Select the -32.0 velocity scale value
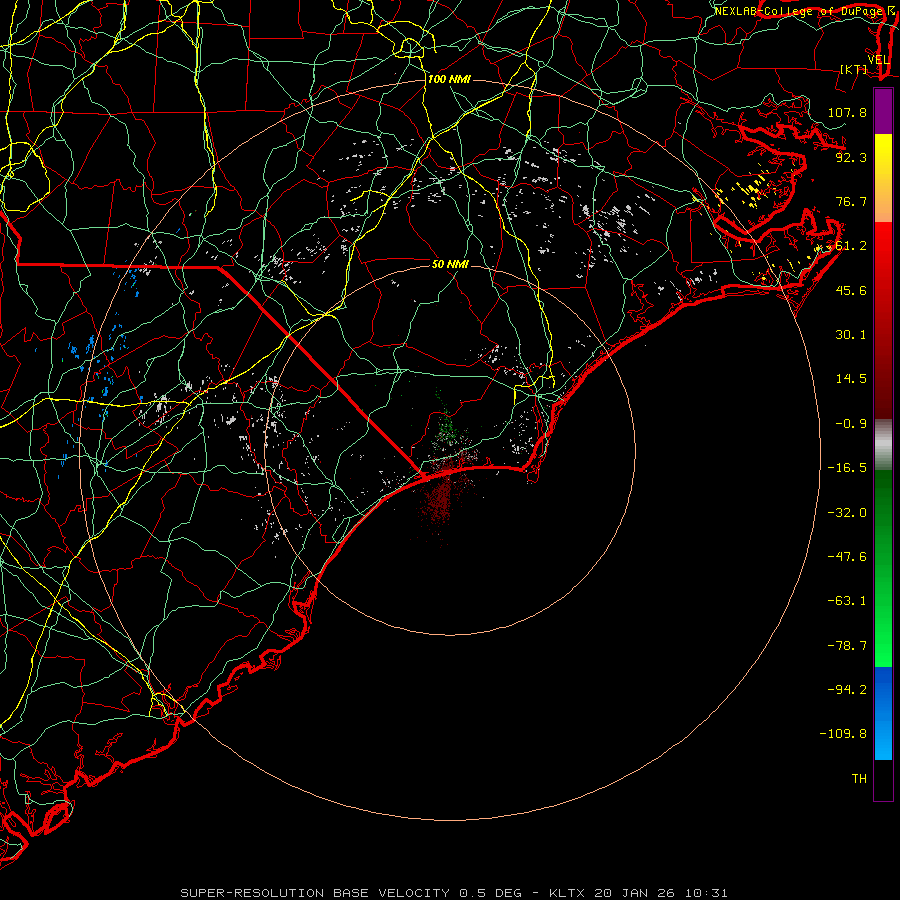900x900 pixels. [x=847, y=513]
